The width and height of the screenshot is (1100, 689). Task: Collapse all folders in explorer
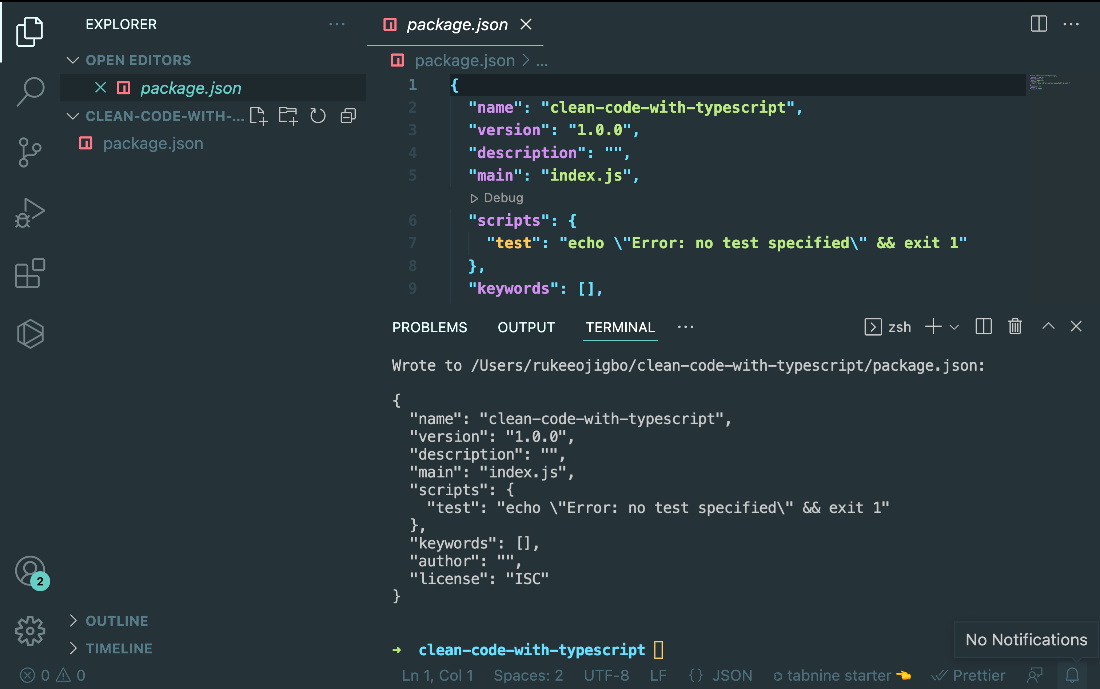click(x=348, y=116)
